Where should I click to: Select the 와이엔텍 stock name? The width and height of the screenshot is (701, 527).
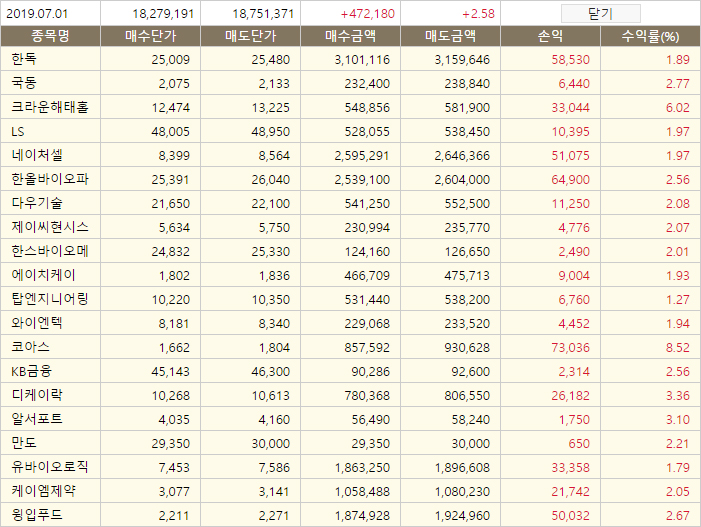(37, 323)
